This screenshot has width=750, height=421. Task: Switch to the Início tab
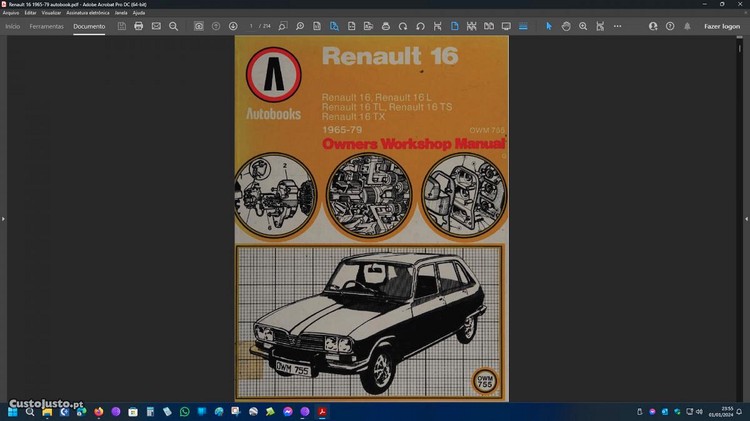tap(12, 26)
